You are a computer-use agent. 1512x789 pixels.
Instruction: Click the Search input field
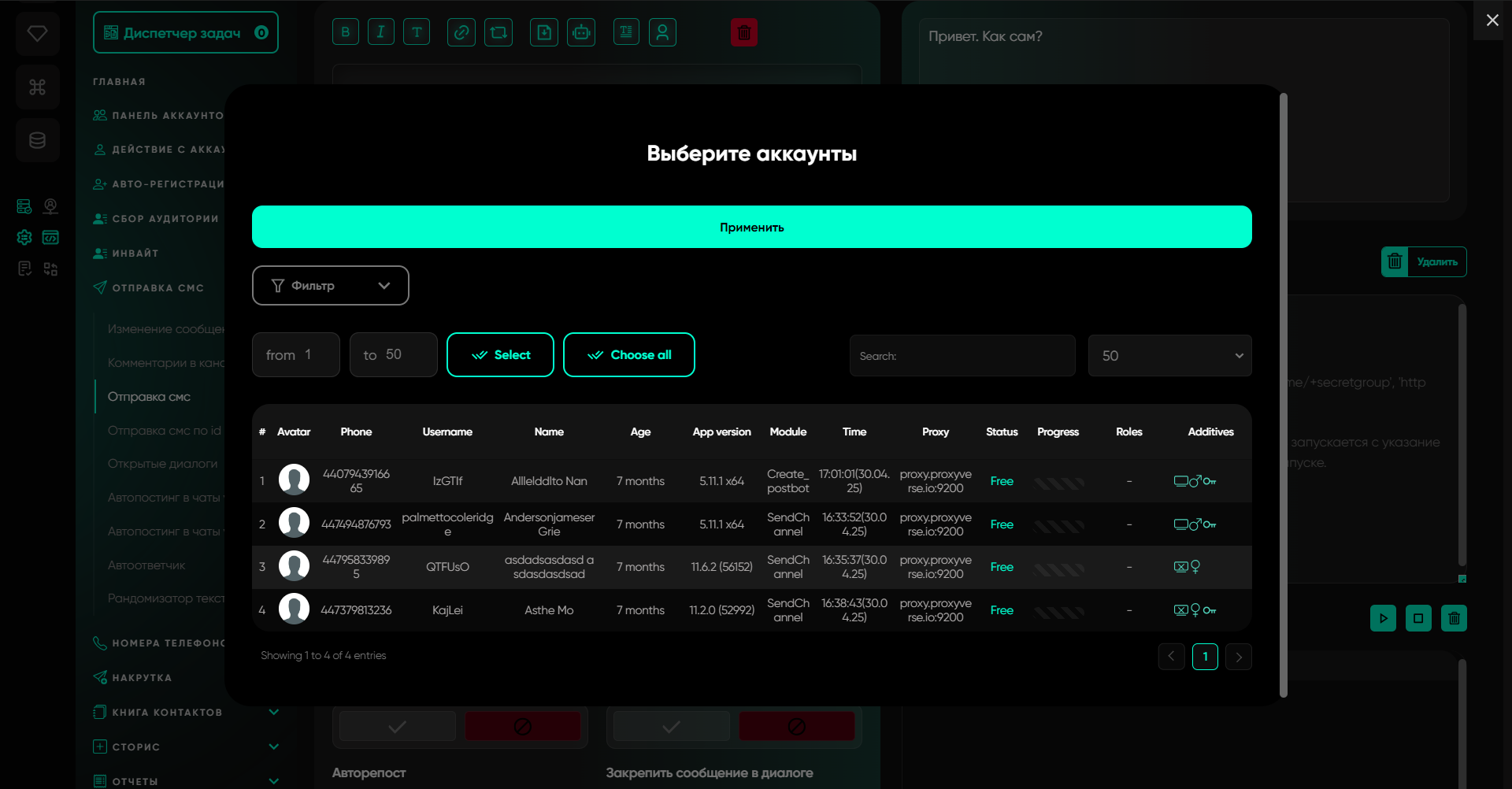pyautogui.click(x=962, y=356)
